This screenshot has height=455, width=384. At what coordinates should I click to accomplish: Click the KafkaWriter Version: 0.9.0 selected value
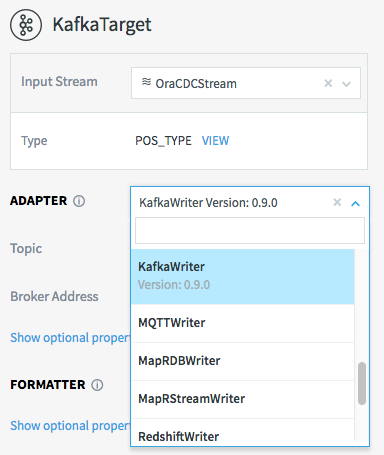click(x=208, y=203)
